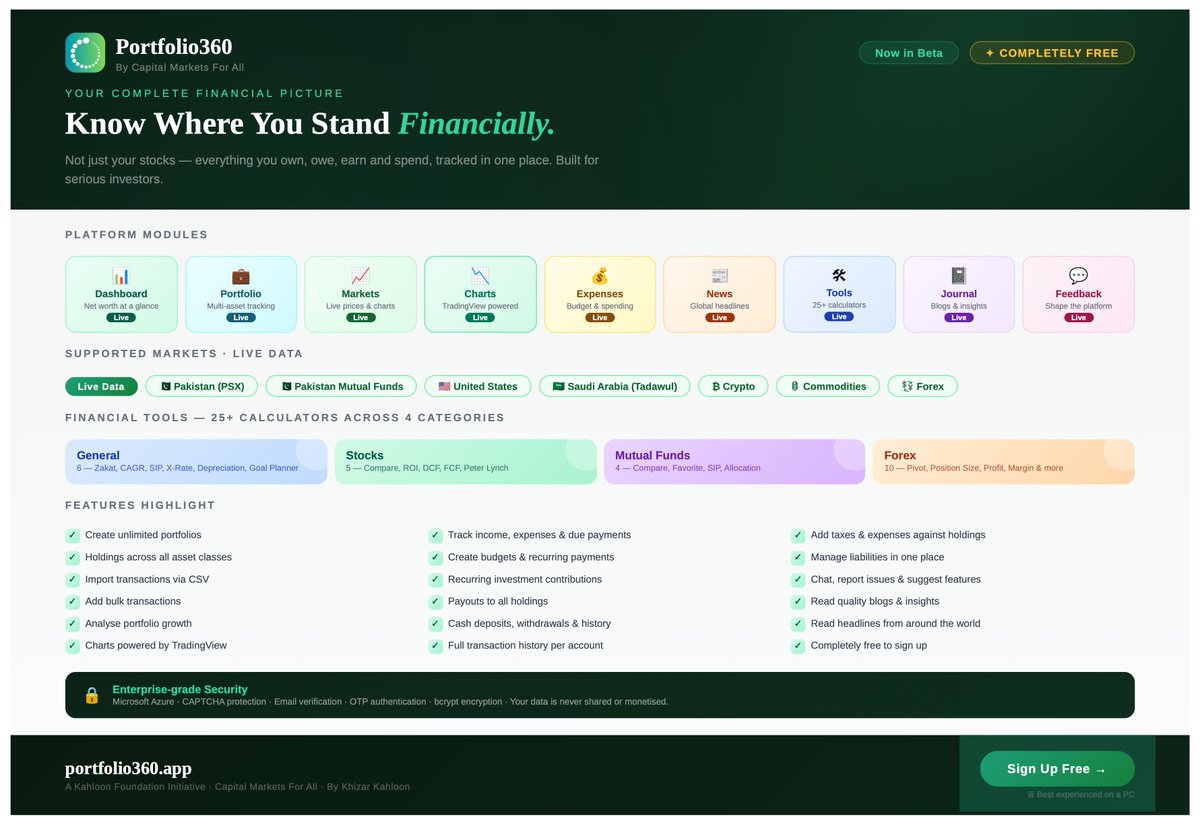Screen dimensions: 1200x827
Task: Click 'Cash deposits, withdrawals & history' text
Action: point(529,623)
